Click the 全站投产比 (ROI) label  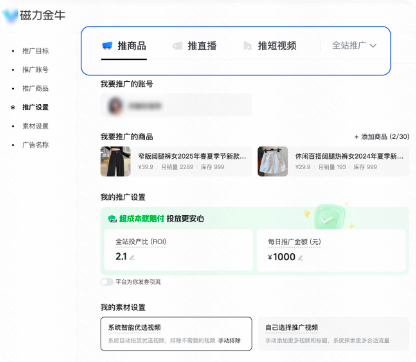141,242
